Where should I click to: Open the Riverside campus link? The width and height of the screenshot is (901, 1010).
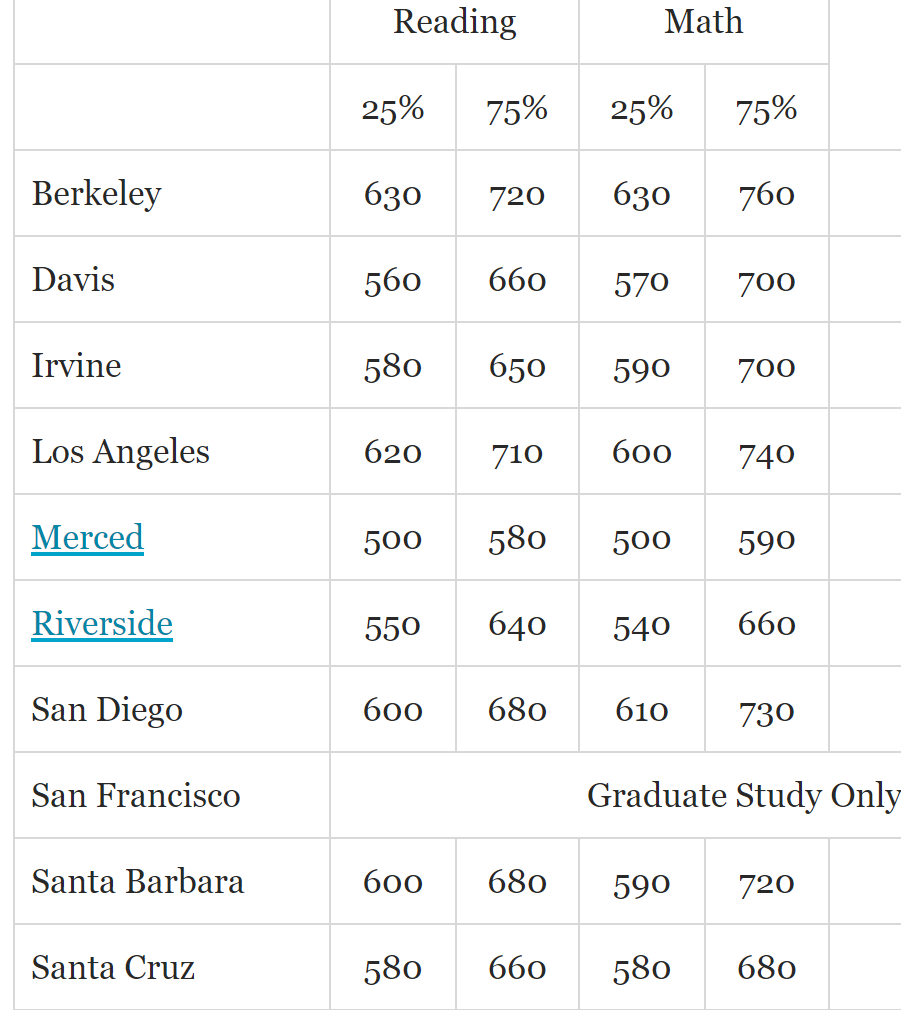coord(102,624)
